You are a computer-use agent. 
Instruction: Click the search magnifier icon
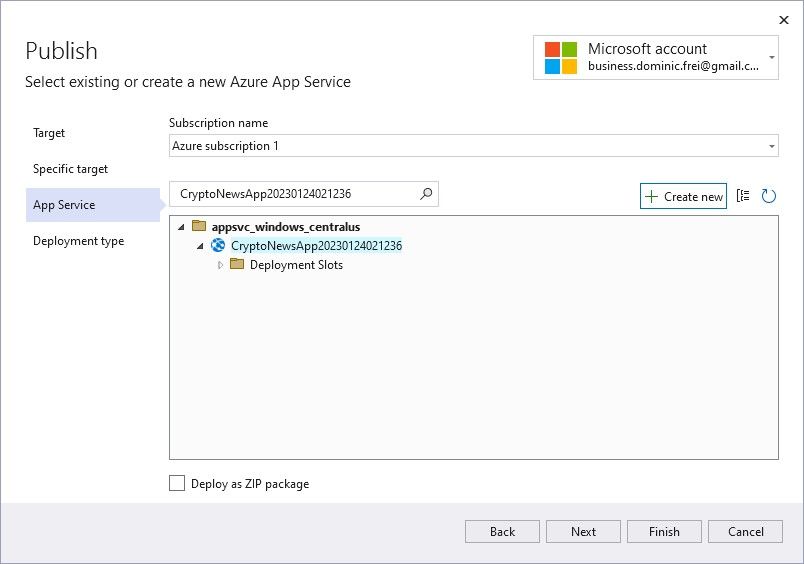tap(426, 194)
